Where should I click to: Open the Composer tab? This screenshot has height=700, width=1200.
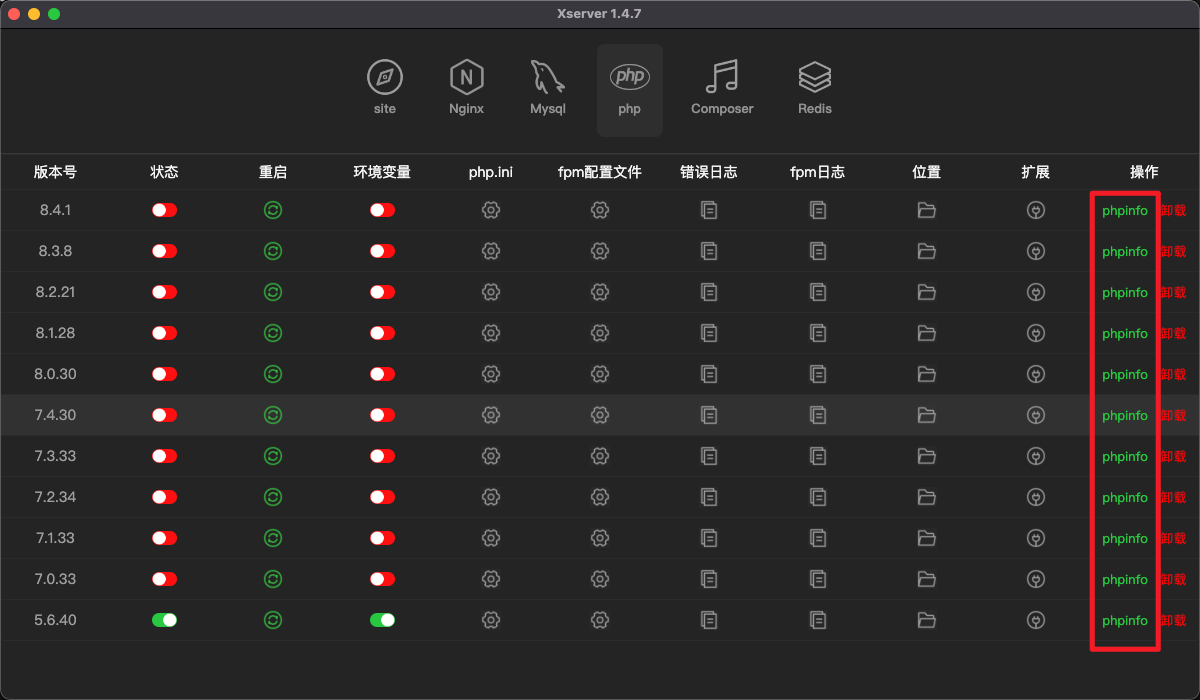(x=722, y=88)
